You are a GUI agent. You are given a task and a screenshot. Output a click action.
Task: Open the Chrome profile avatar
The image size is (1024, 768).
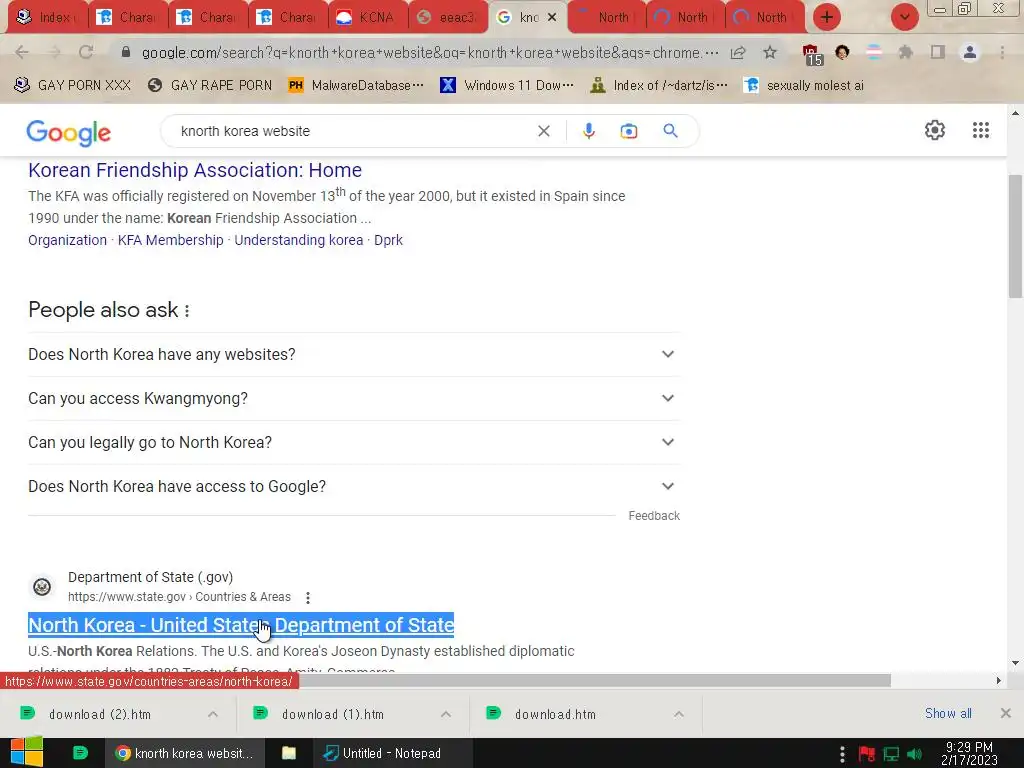(970, 52)
